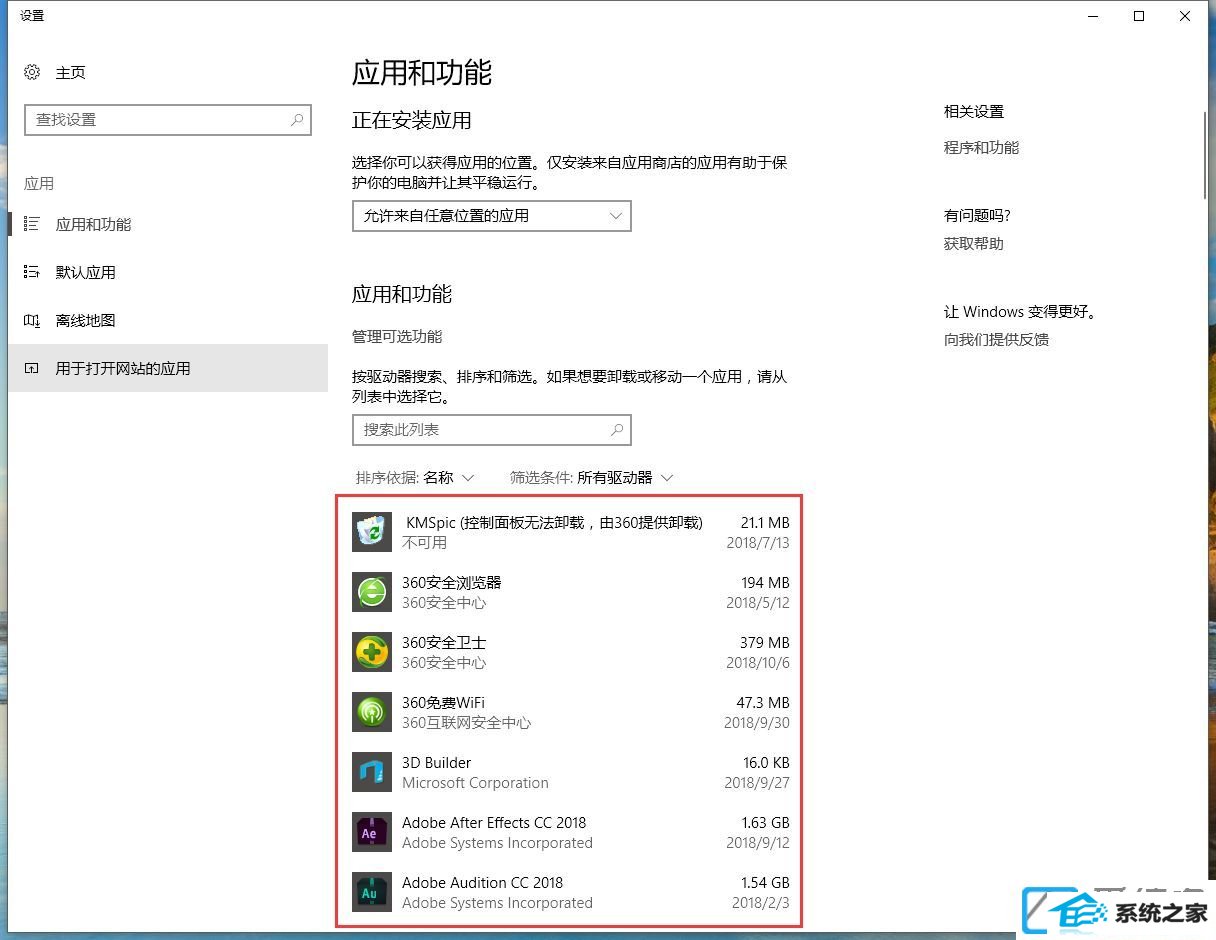Open the 允许来自任意位置的应用 dropdown
Image resolution: width=1216 pixels, height=940 pixels.
click(x=492, y=216)
